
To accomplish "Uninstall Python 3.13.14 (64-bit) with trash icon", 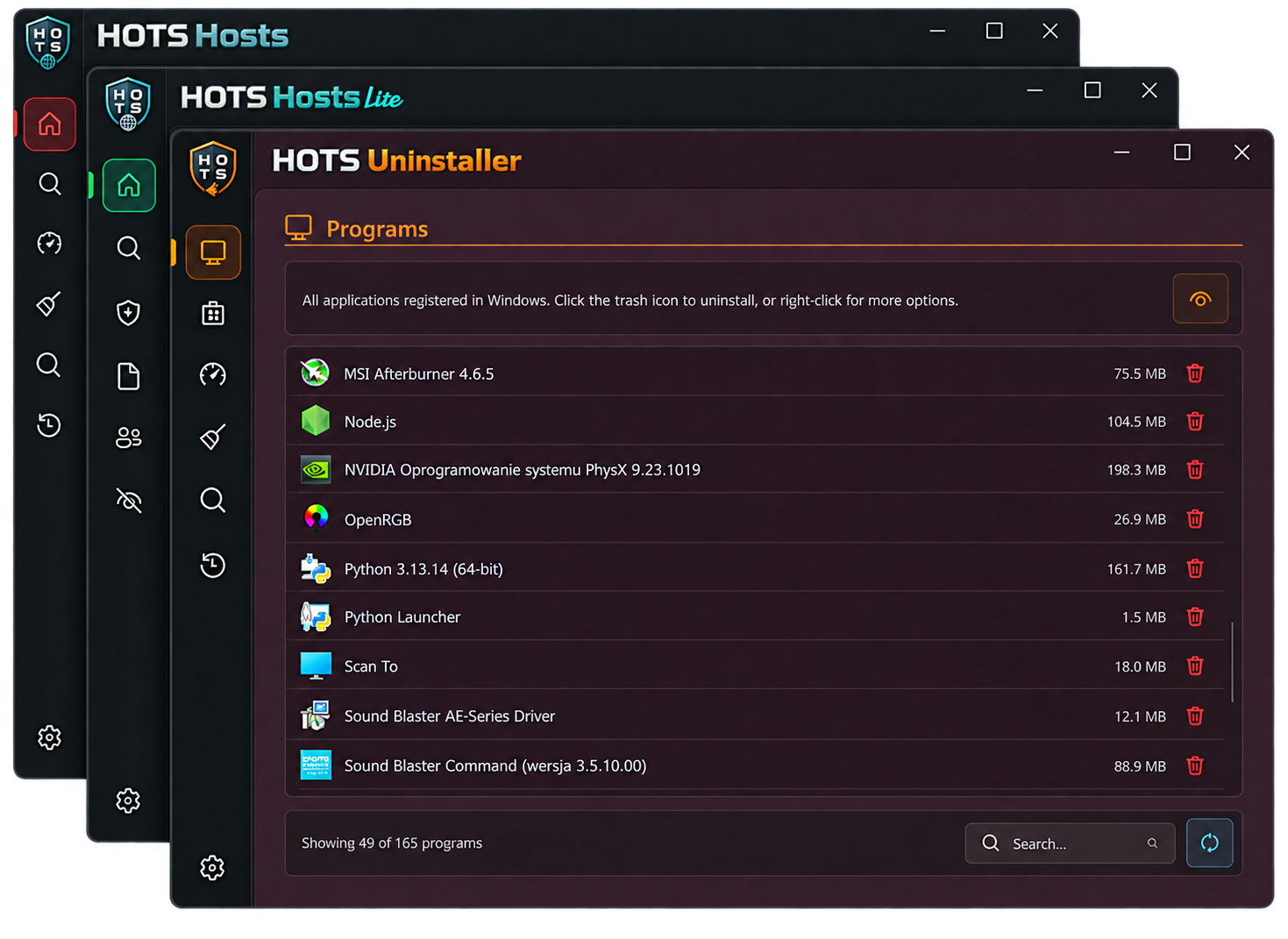I will [1195, 569].
